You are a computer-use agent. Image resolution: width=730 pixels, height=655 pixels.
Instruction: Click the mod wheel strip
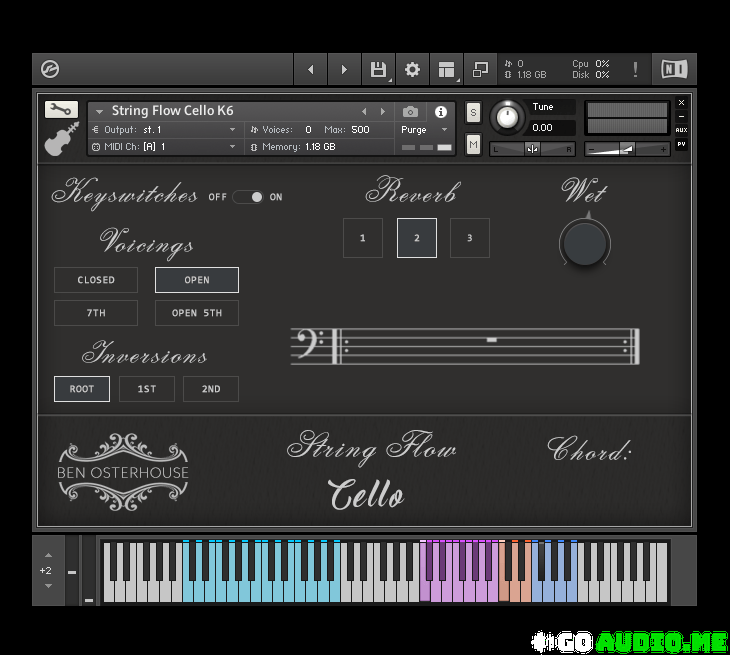click(x=89, y=570)
